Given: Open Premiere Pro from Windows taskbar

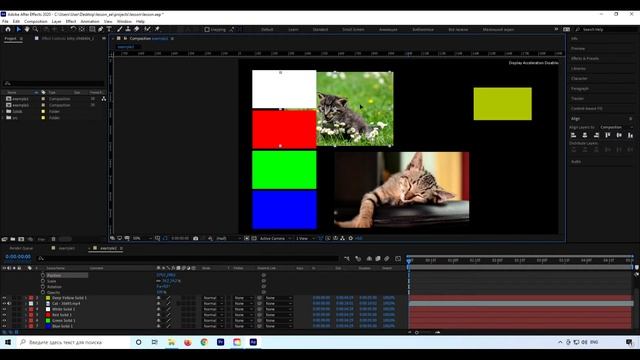Looking at the screenshot, I should (220, 342).
